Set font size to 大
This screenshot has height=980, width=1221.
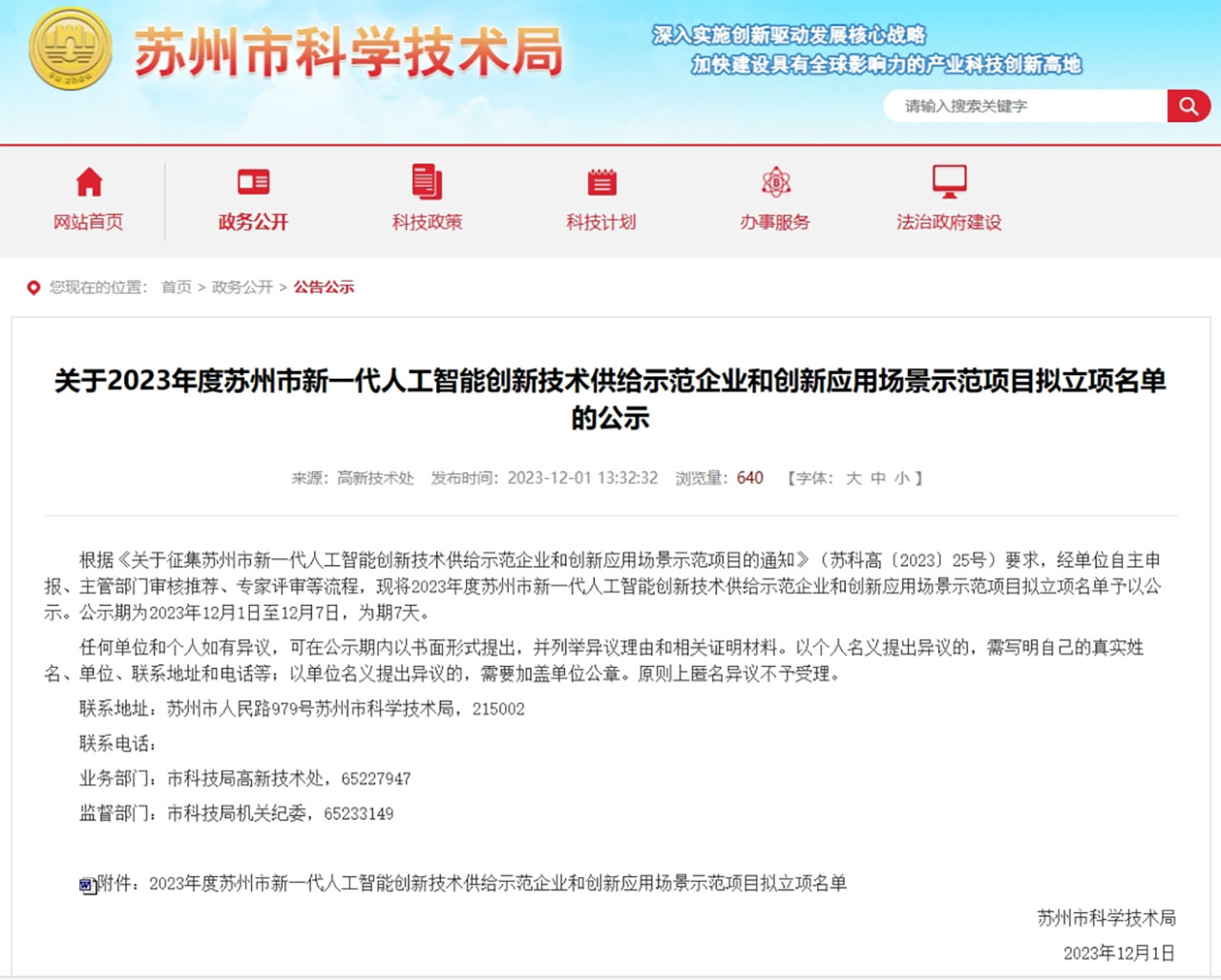[853, 478]
